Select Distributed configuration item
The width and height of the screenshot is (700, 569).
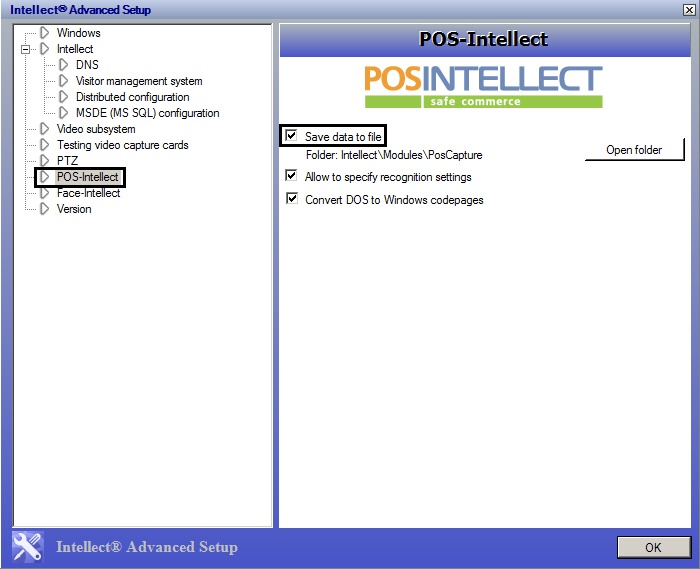point(133,97)
